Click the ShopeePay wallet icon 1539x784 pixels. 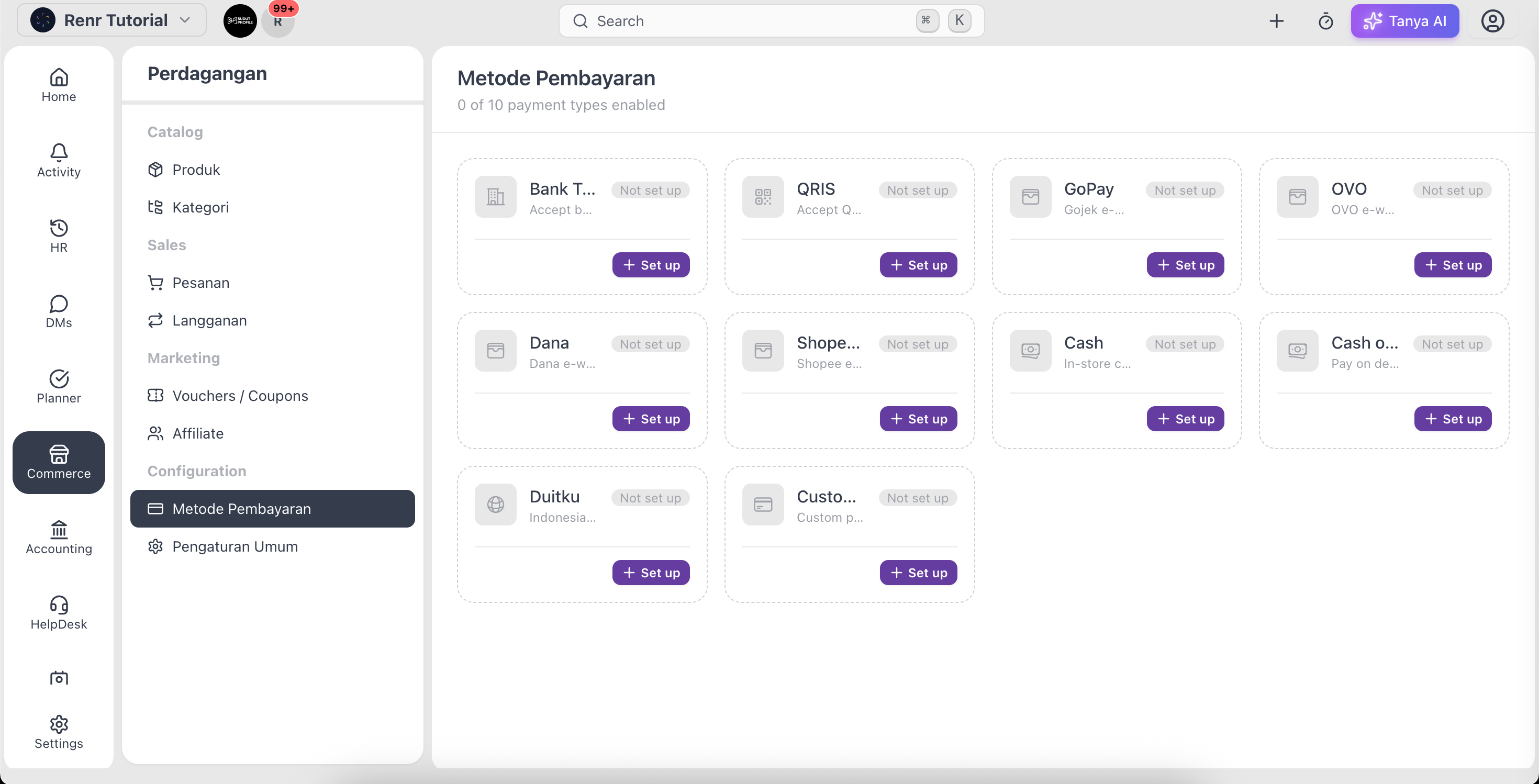click(762, 351)
